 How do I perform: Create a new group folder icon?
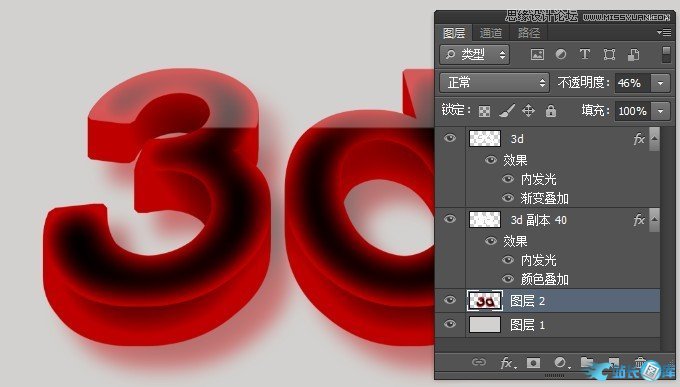pyautogui.click(x=587, y=362)
